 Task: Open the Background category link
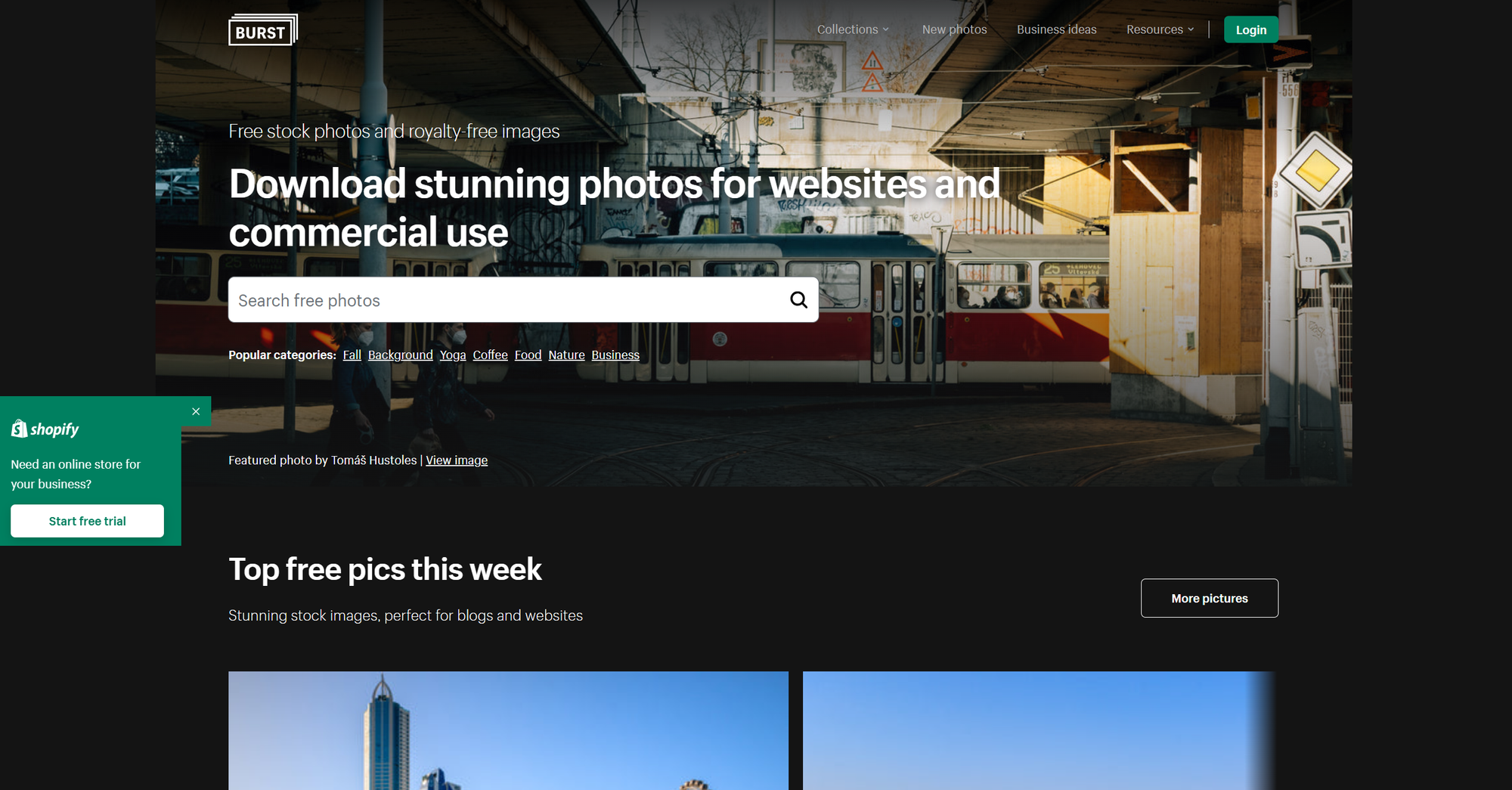point(400,355)
